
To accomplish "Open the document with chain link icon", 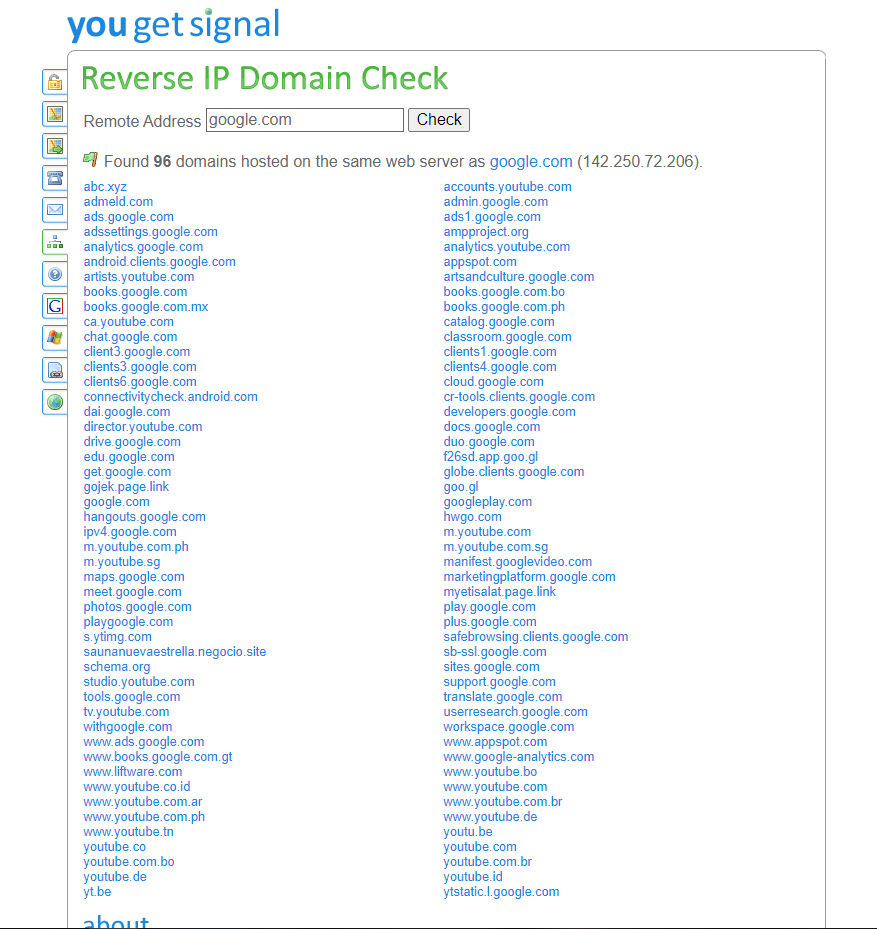I will [55, 370].
